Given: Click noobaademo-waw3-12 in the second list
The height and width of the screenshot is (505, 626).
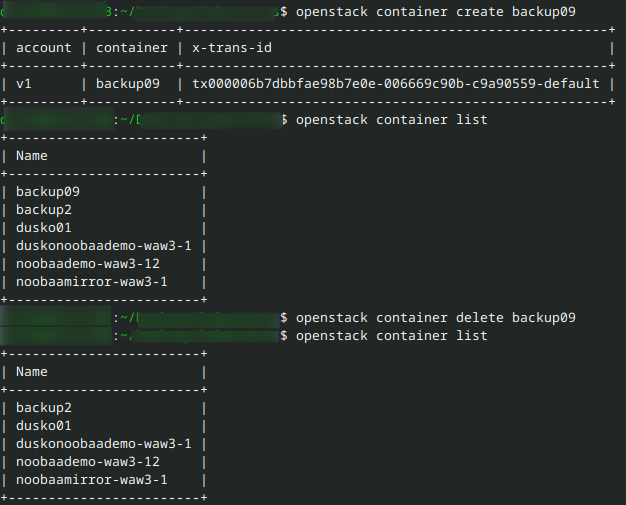Looking at the screenshot, I should (88, 462).
